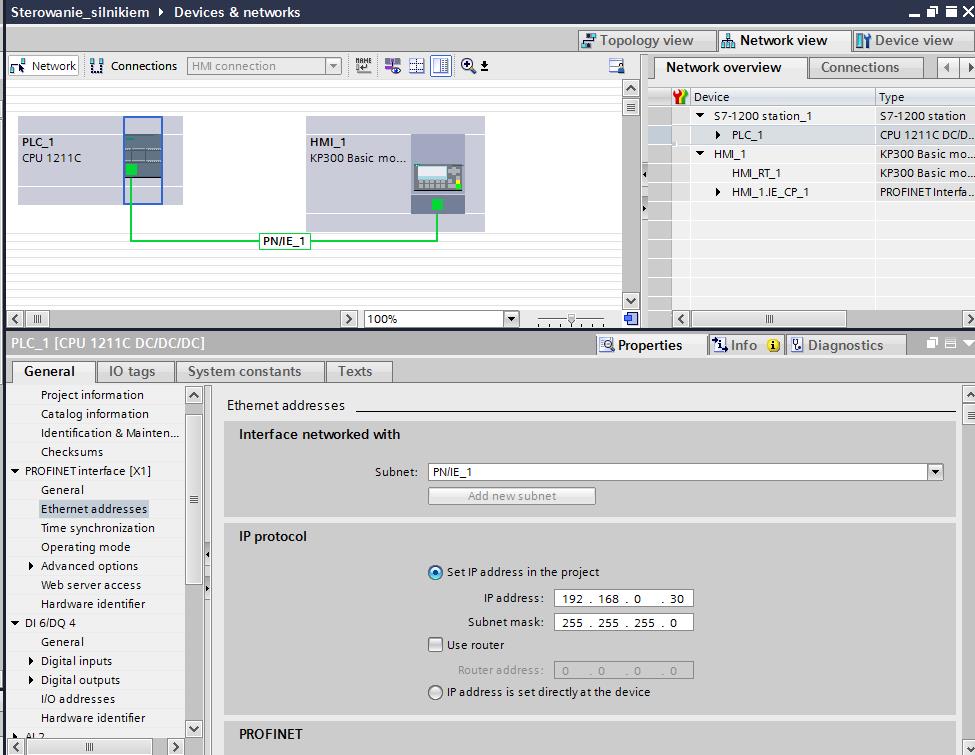
Task: Select Operating mode in the tree
Action: [x=85, y=547]
